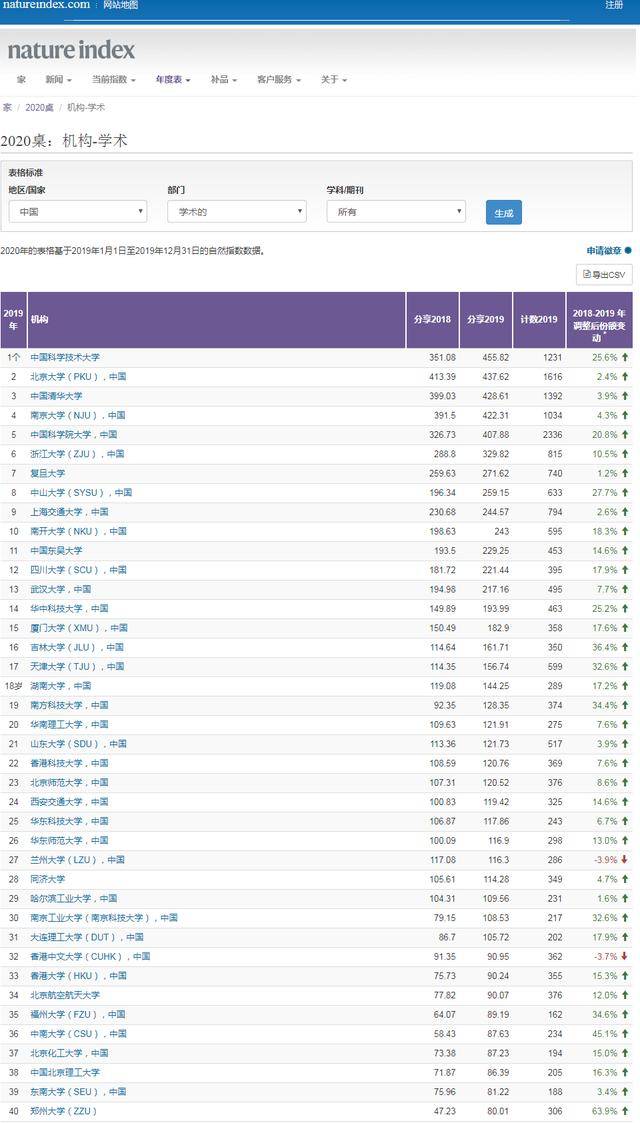Click red down arrow in 兰州大学 row
The width and height of the screenshot is (640, 1123).
[625, 860]
